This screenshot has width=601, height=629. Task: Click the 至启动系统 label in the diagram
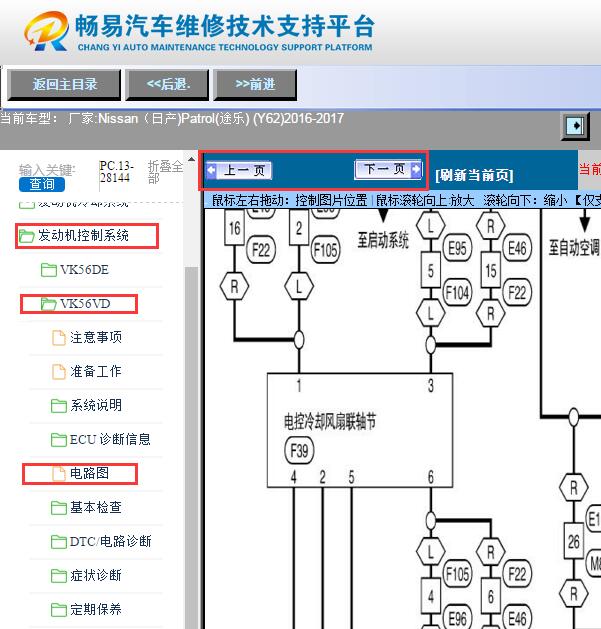(383, 240)
